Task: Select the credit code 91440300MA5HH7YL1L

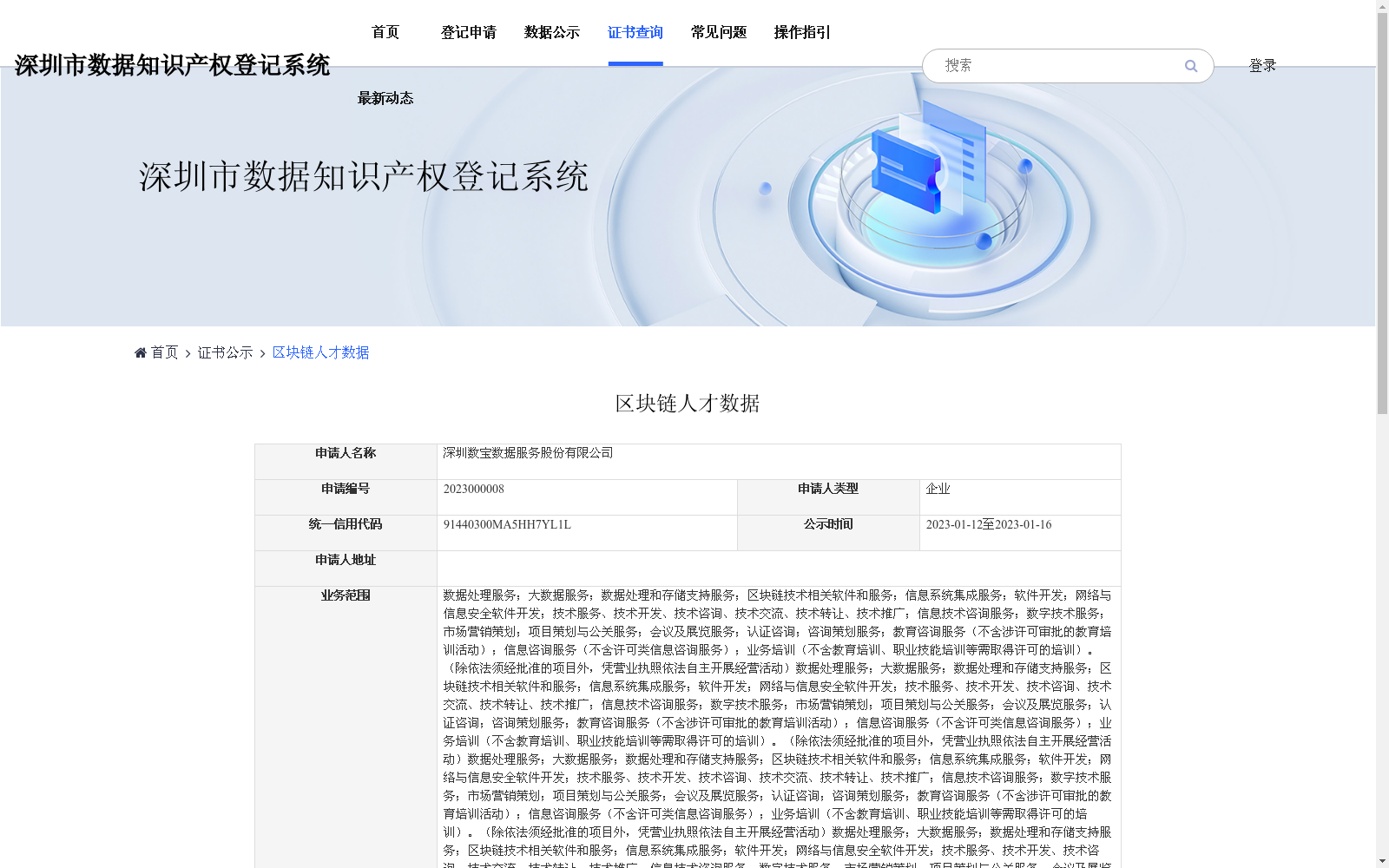Action: [x=507, y=524]
